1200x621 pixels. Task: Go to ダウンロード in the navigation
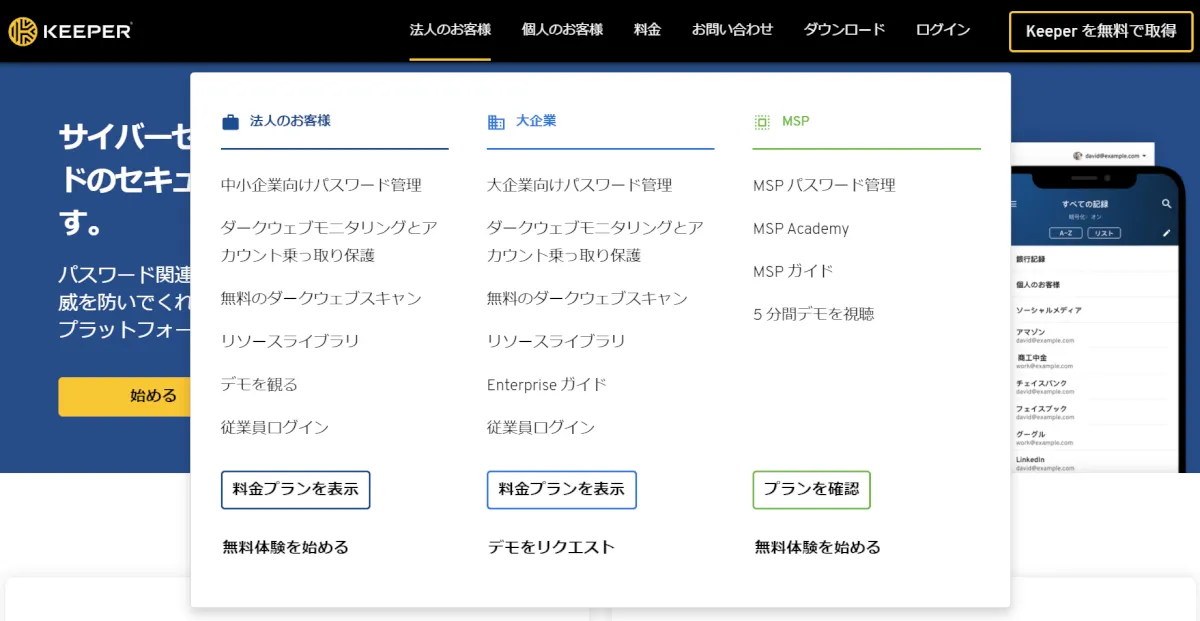[844, 30]
